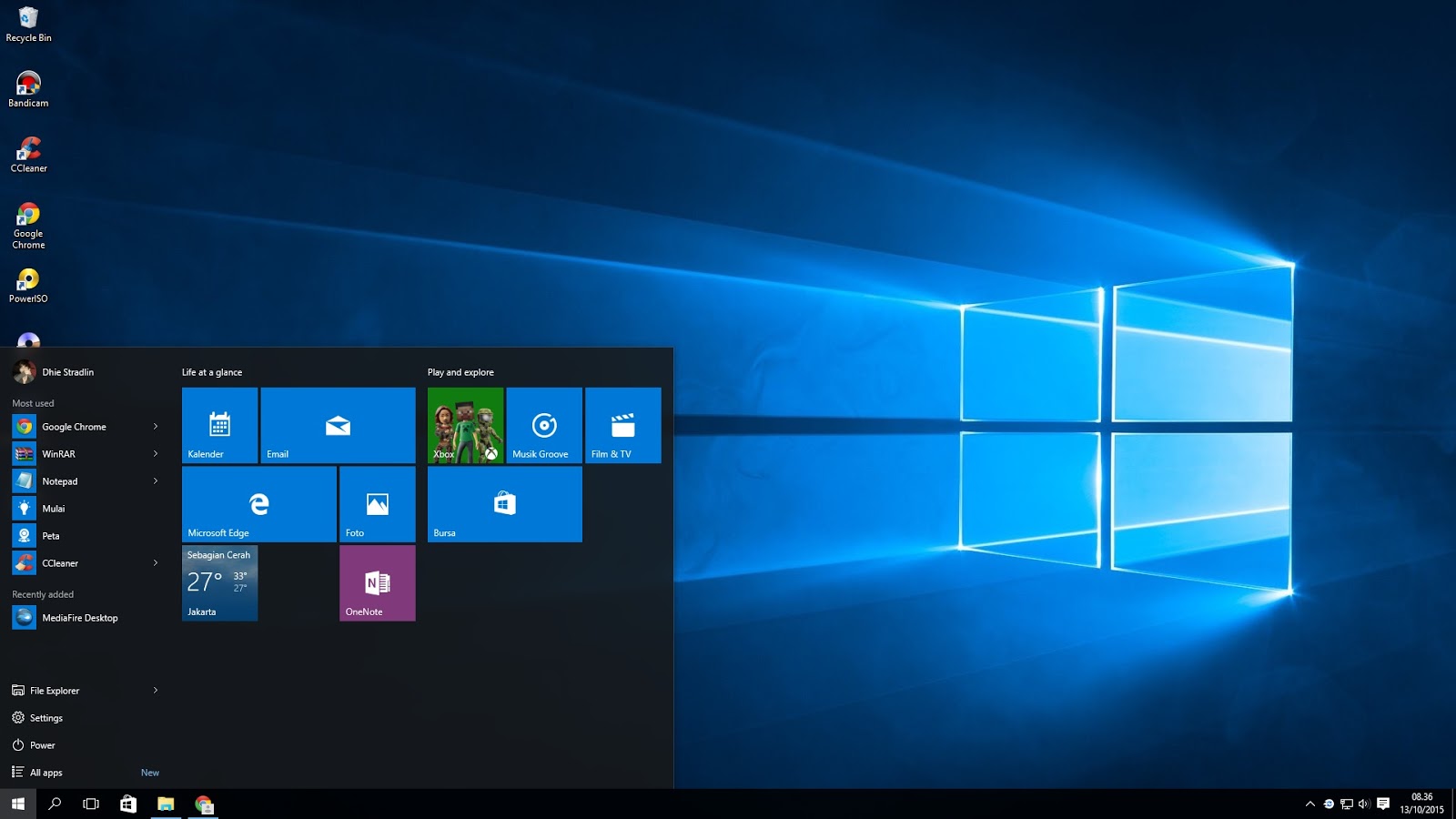Open the Email tile
This screenshot has height=819, width=1456.
point(338,425)
